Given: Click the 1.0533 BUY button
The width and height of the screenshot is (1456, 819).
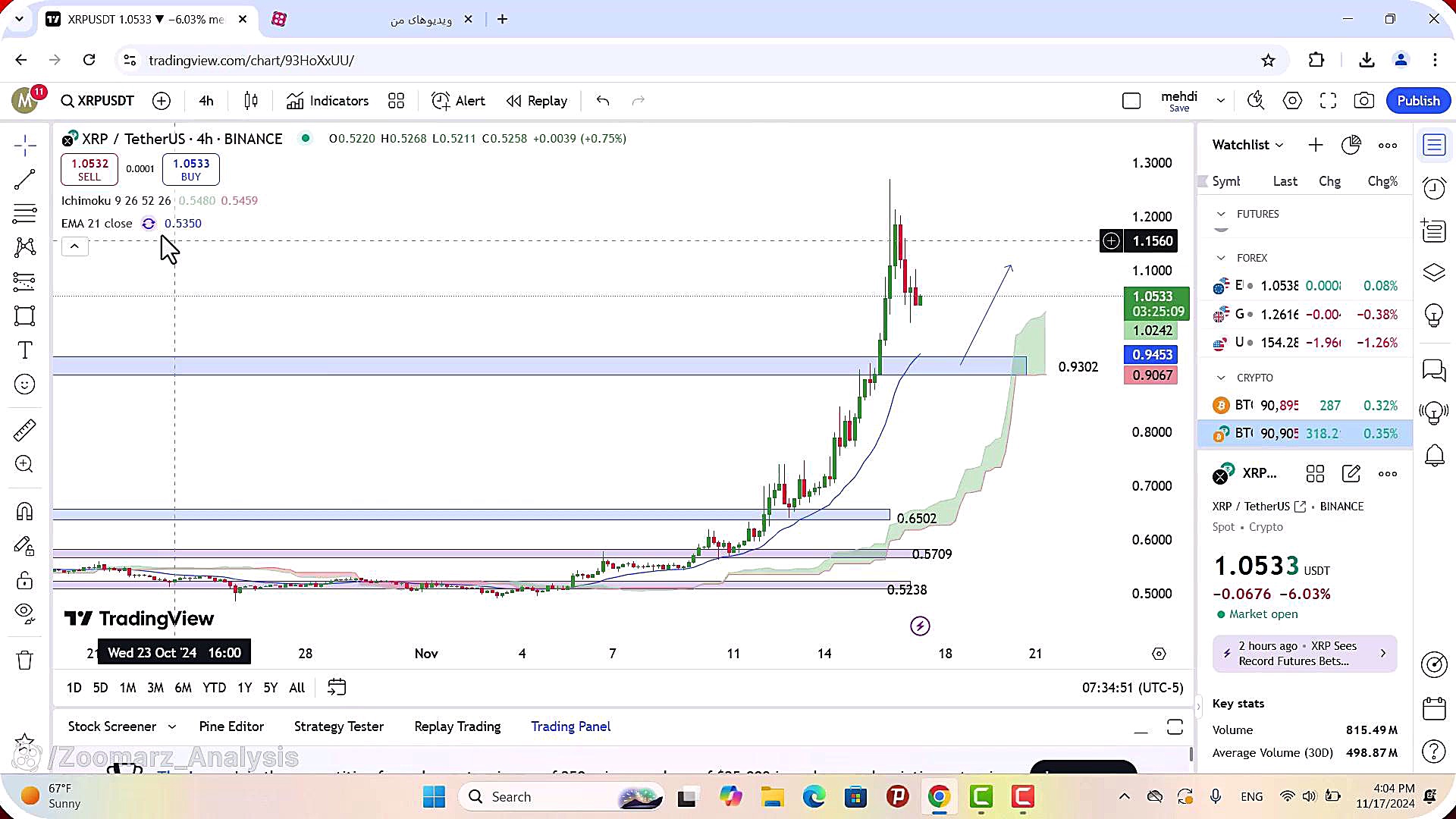Looking at the screenshot, I should tap(191, 169).
